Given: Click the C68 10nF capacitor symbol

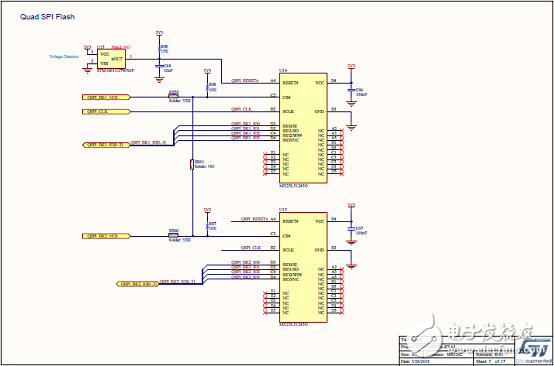Looking at the screenshot, I should (x=159, y=66).
